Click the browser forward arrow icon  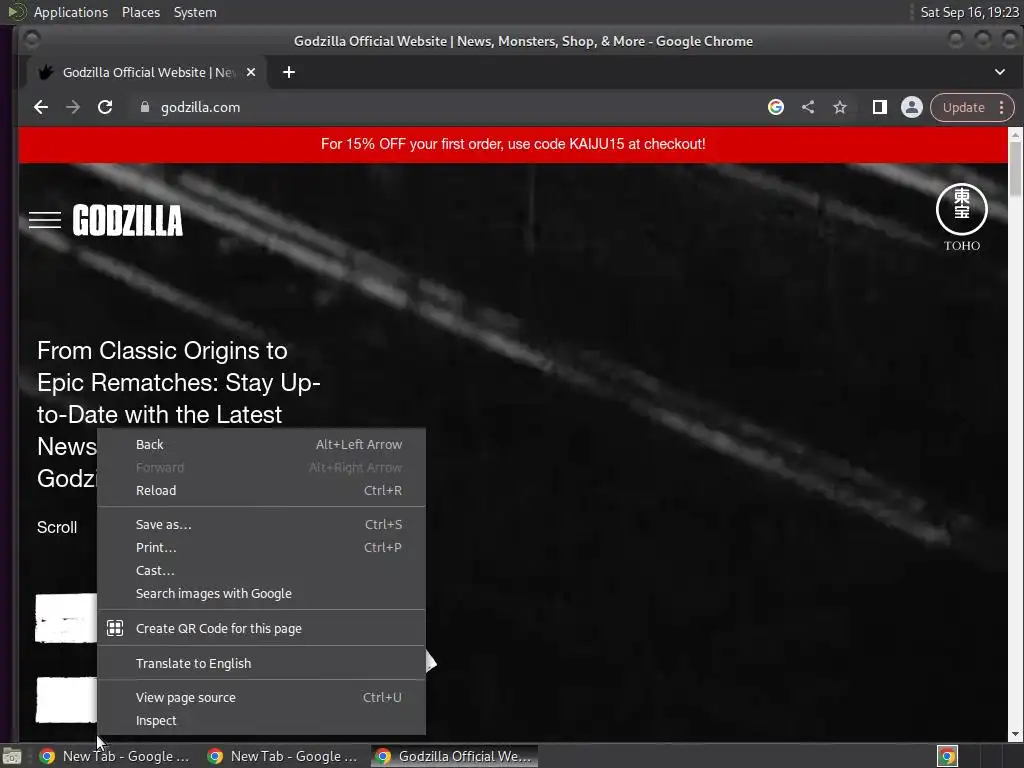pos(72,107)
